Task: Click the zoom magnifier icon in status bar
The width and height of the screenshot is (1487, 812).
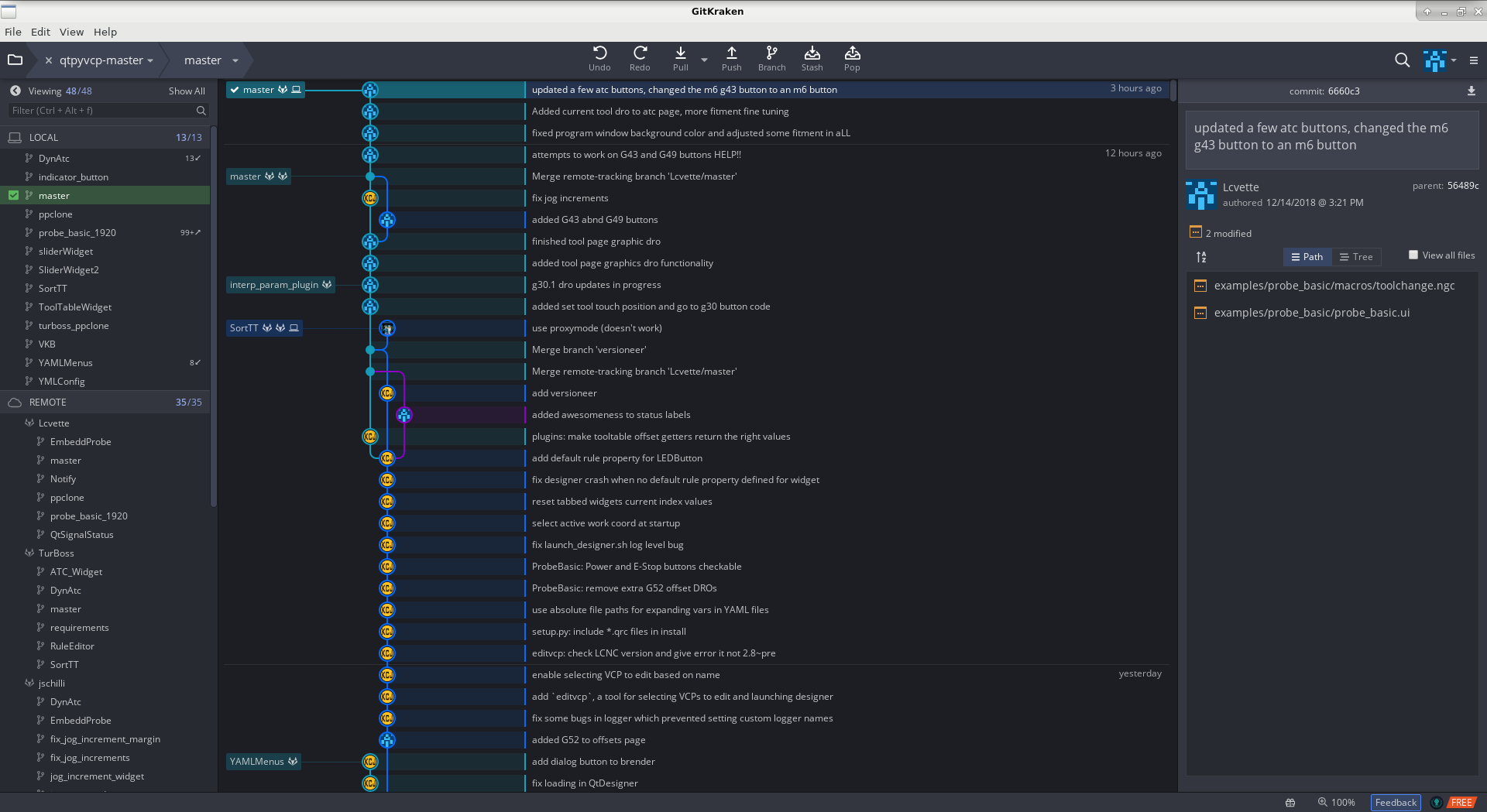Action: (x=1322, y=802)
